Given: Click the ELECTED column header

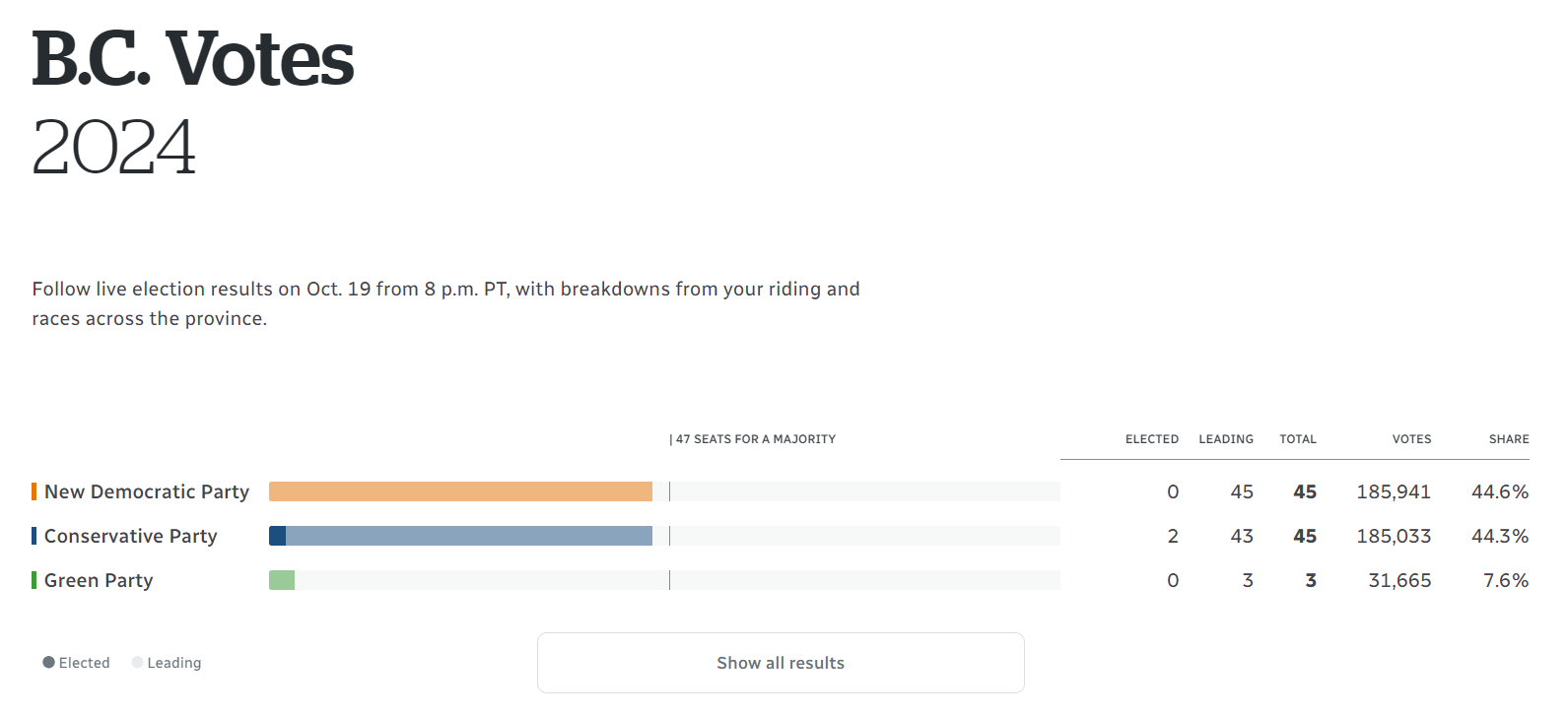Looking at the screenshot, I should coord(1152,439).
